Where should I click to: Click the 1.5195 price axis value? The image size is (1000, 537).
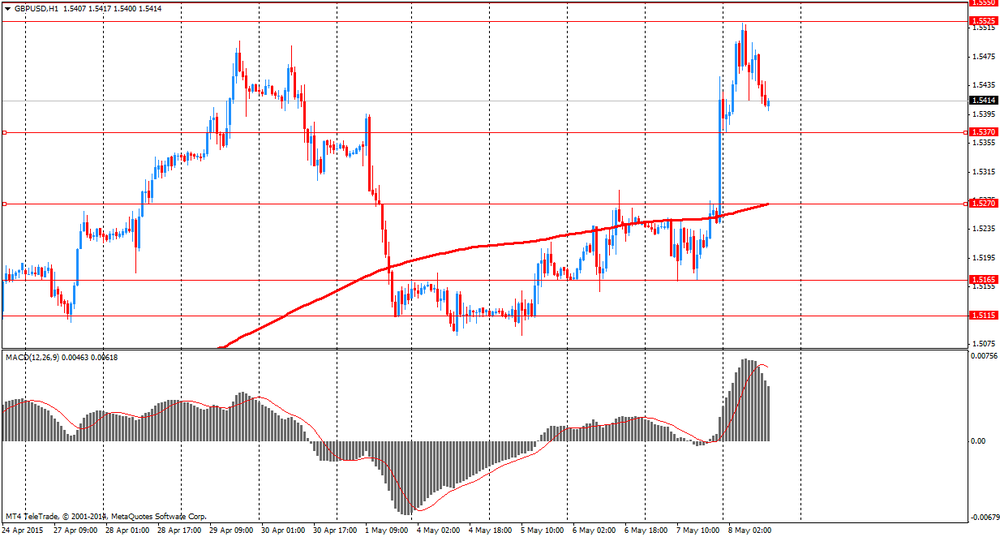pos(983,258)
